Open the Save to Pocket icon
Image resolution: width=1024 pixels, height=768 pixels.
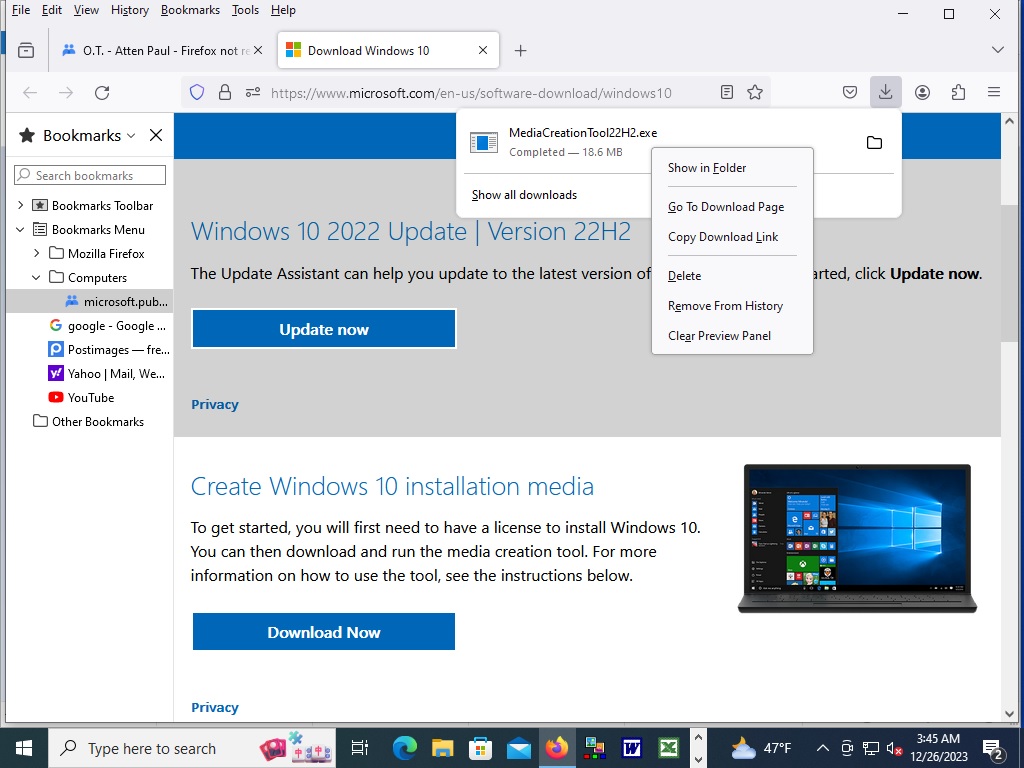point(850,93)
